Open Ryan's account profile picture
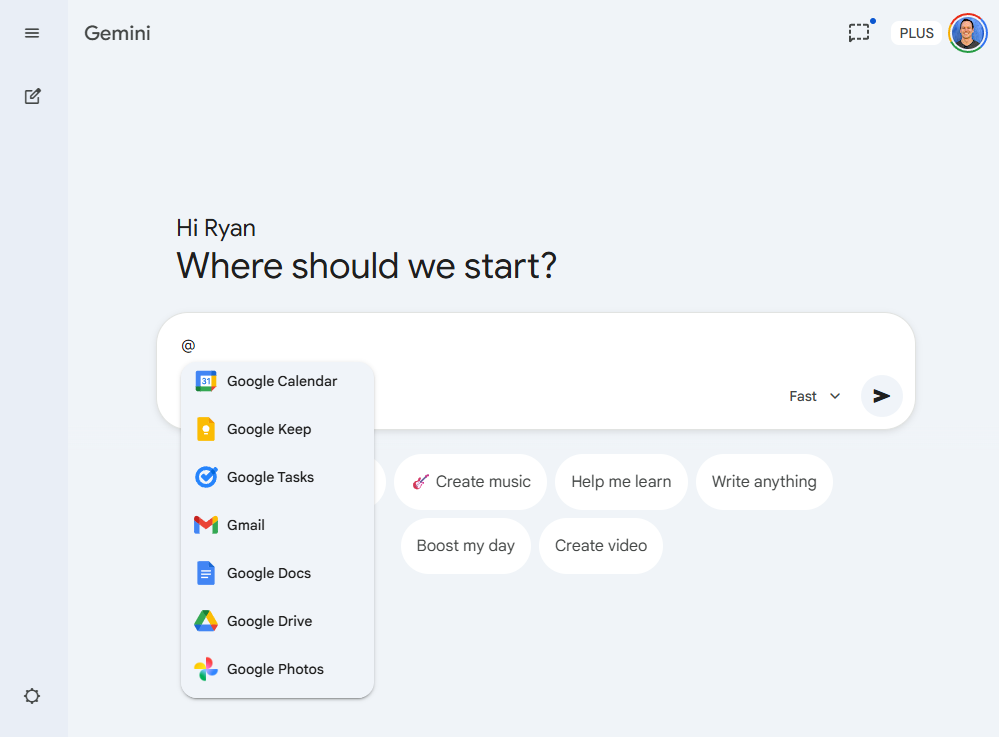The image size is (999, 737). [967, 33]
